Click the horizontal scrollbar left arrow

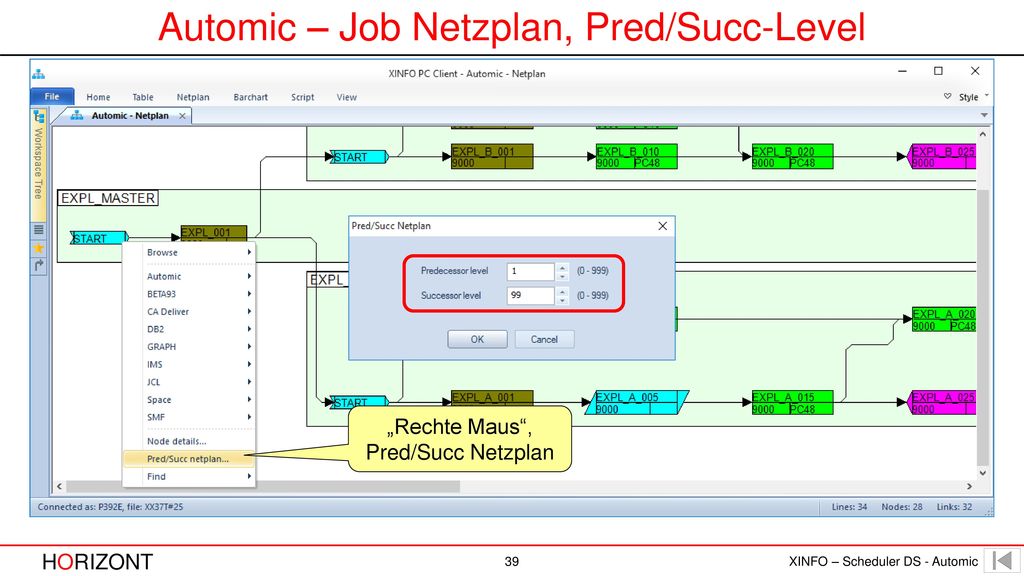(x=59, y=487)
